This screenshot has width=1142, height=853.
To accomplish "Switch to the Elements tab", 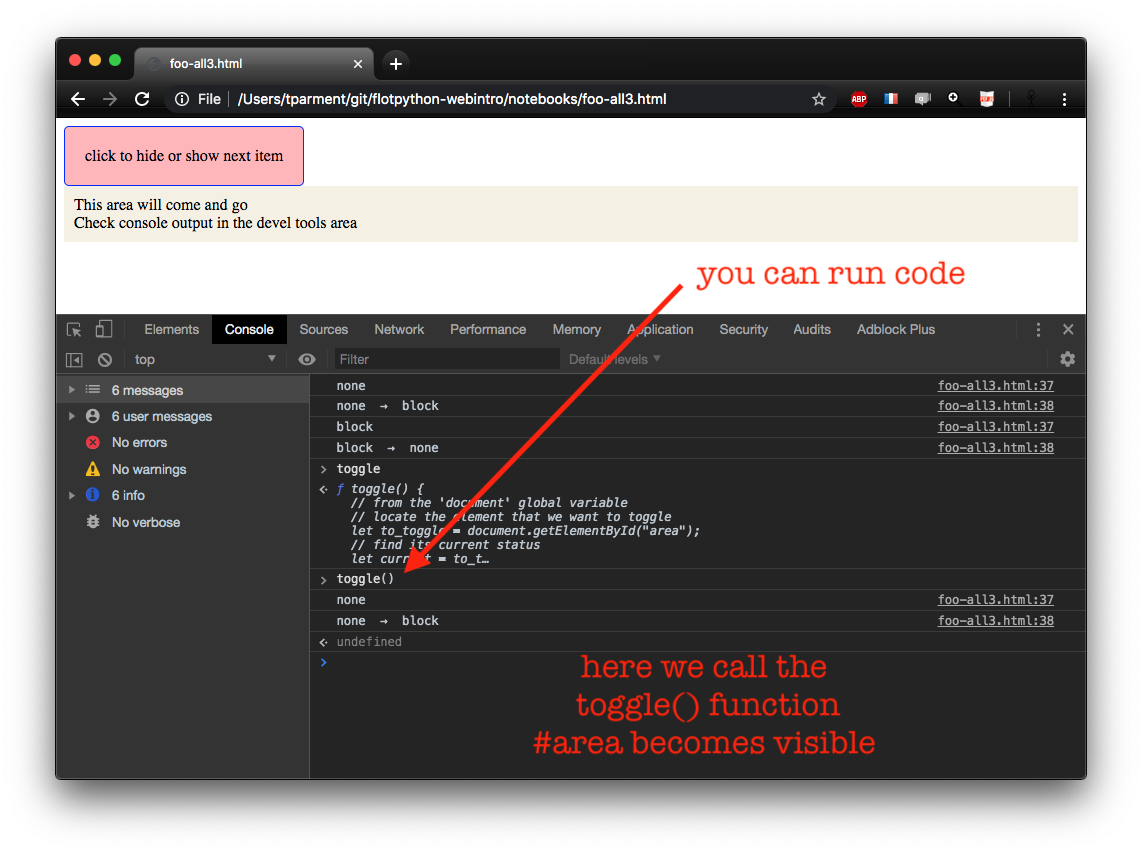I will point(171,330).
